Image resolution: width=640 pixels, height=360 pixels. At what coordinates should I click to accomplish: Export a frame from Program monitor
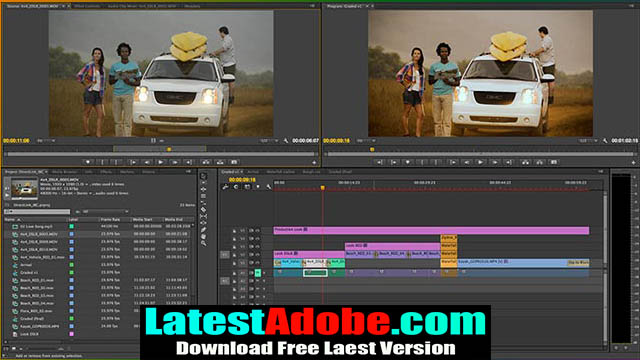pos(554,162)
